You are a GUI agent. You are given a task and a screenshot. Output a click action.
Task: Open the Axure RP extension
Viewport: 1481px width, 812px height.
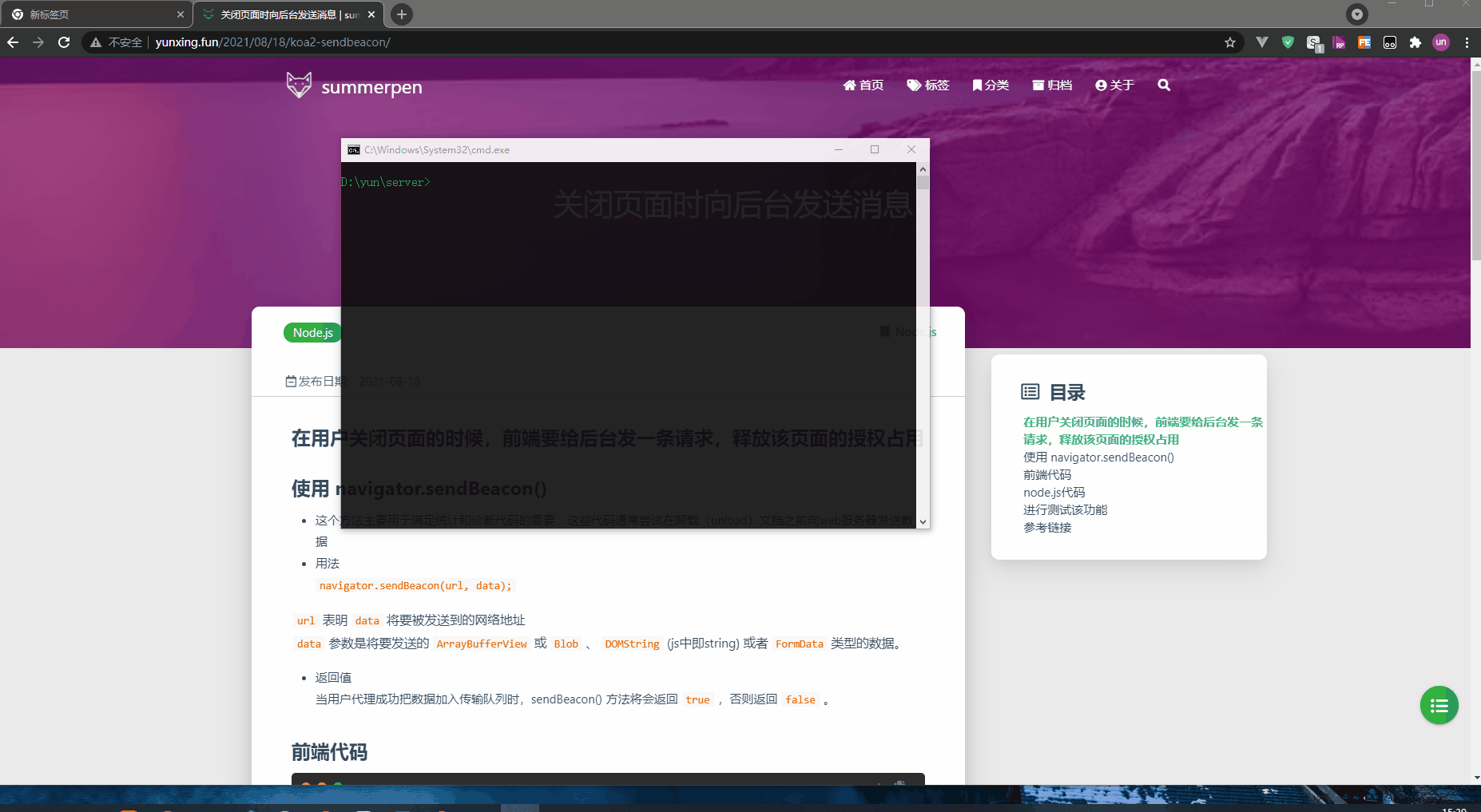click(1340, 42)
